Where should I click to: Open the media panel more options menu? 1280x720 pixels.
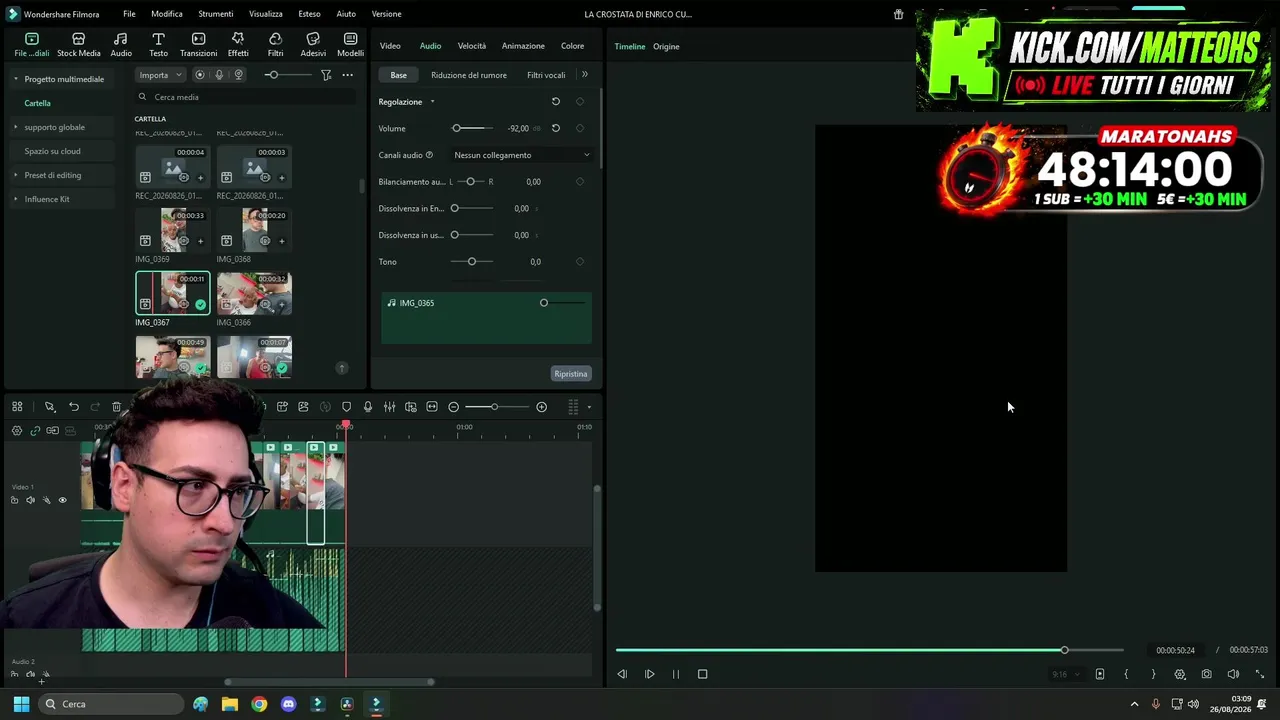(347, 75)
